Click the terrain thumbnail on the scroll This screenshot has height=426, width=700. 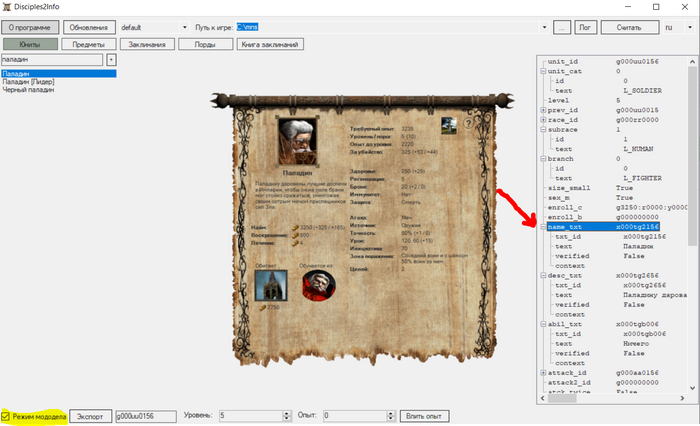coord(449,123)
